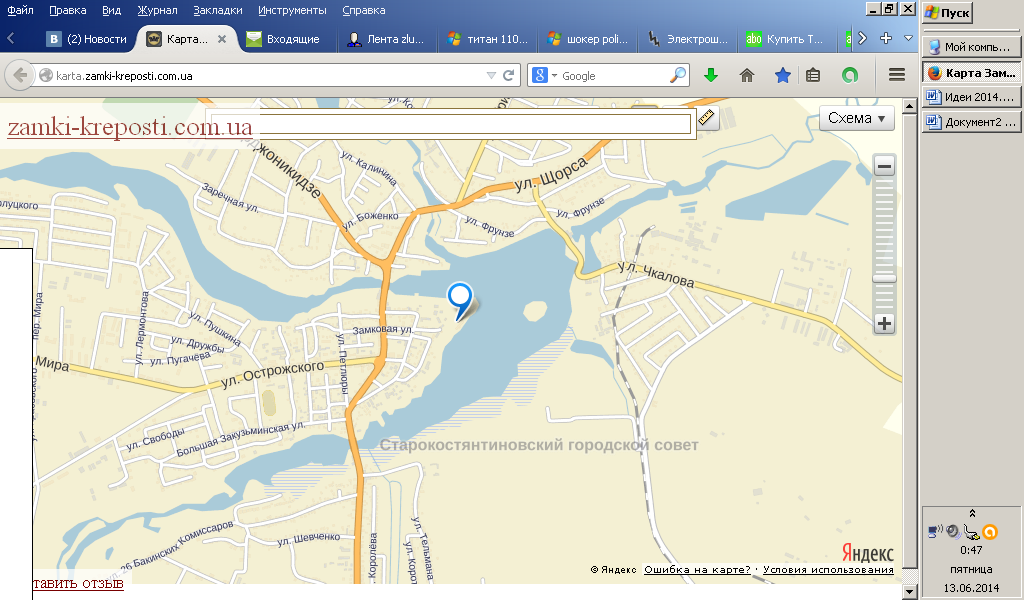Click the zamki-kreposti.com.ua site logo link

pyautogui.click(x=130, y=127)
